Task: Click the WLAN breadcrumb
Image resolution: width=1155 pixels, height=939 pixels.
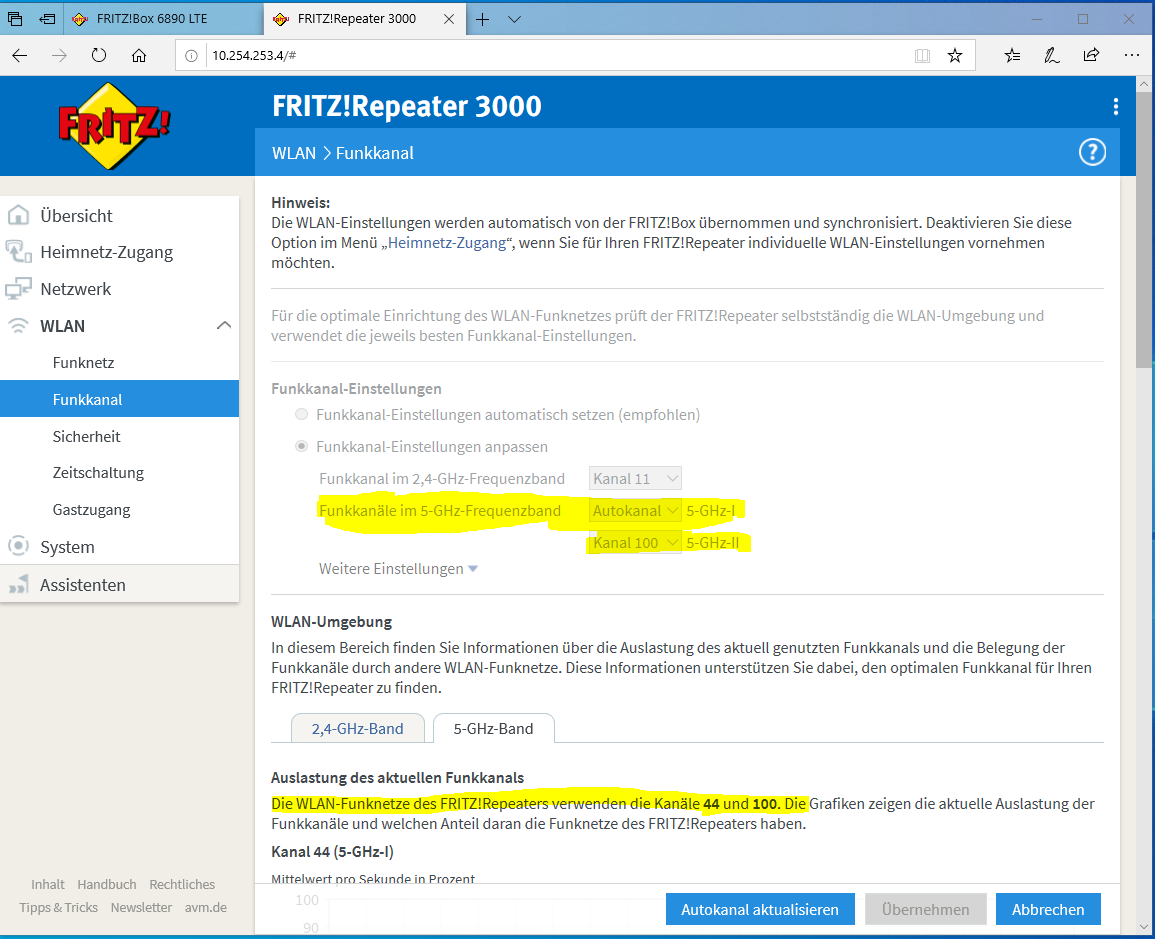Action: tap(293, 153)
